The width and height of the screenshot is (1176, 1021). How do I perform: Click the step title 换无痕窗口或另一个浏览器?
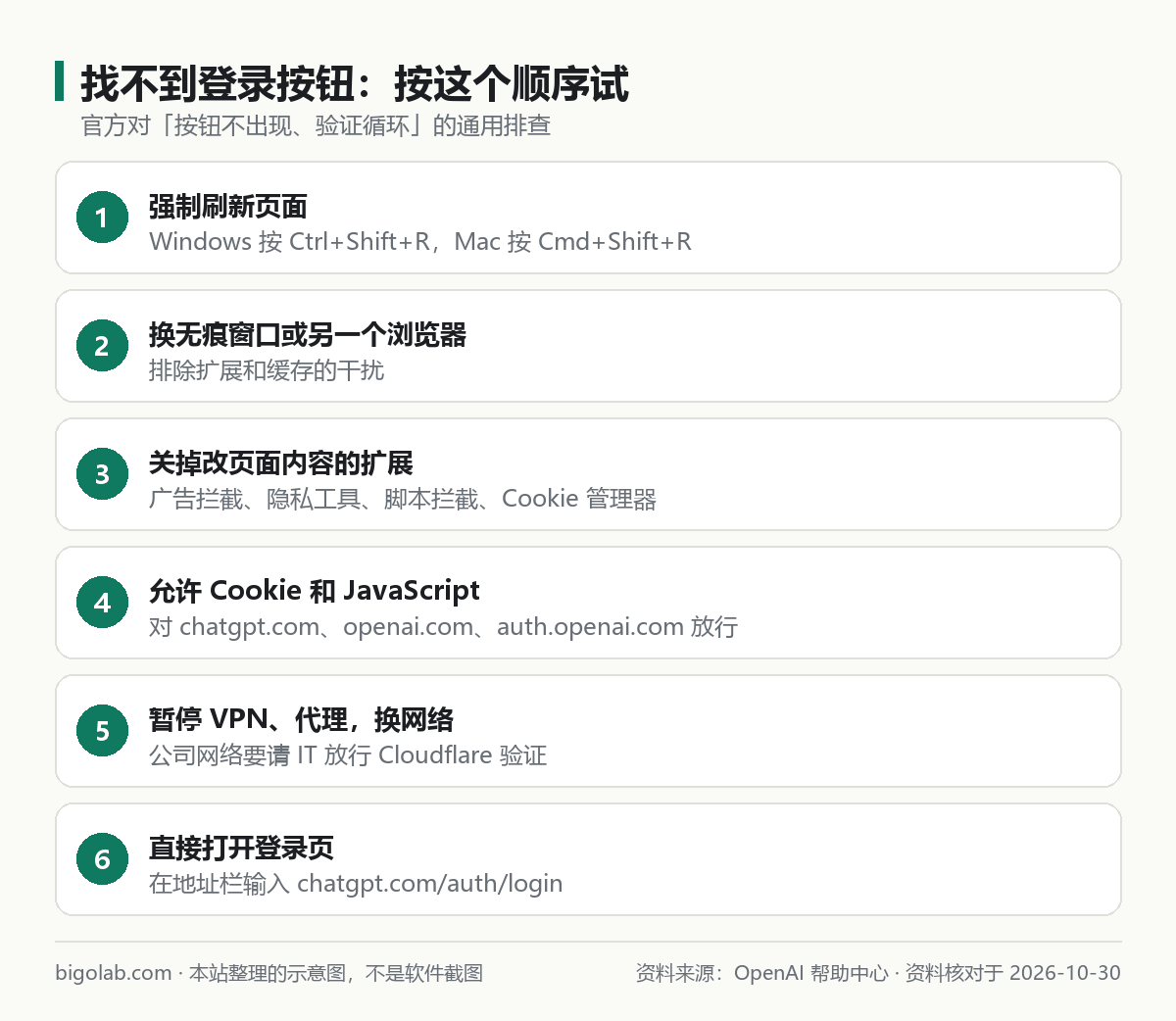(308, 335)
